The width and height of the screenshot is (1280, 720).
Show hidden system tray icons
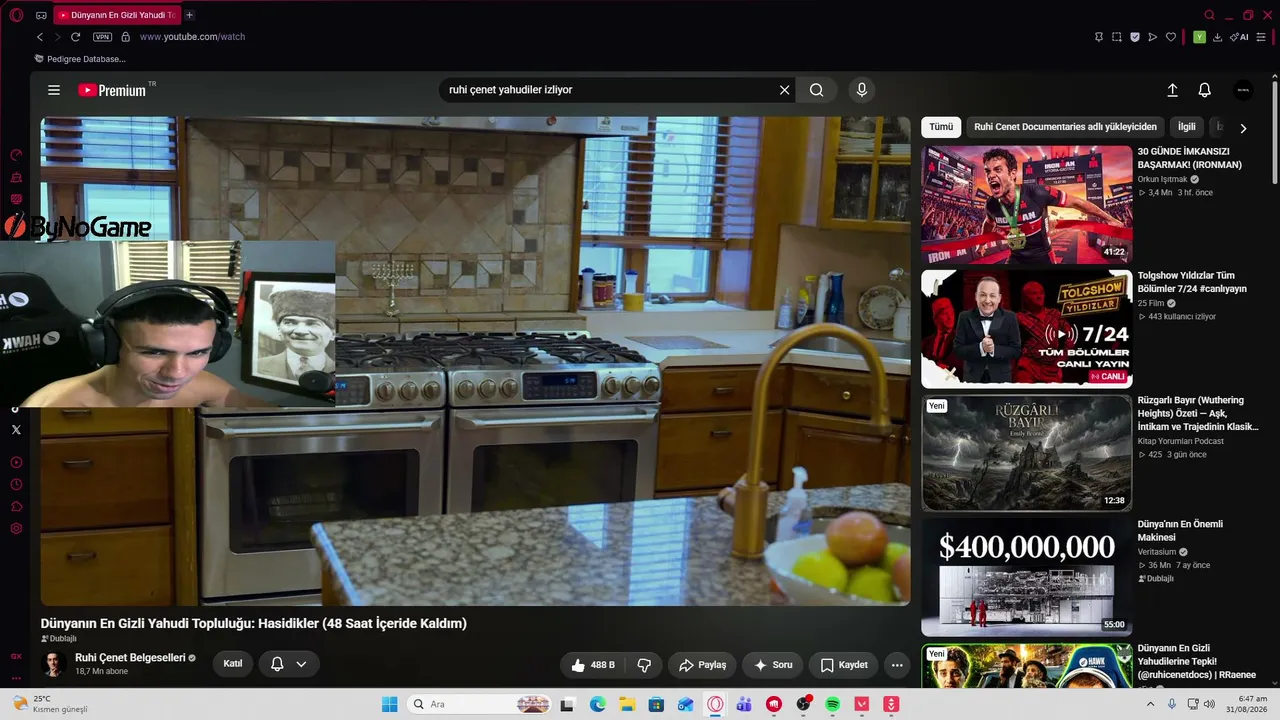[x=1150, y=705]
